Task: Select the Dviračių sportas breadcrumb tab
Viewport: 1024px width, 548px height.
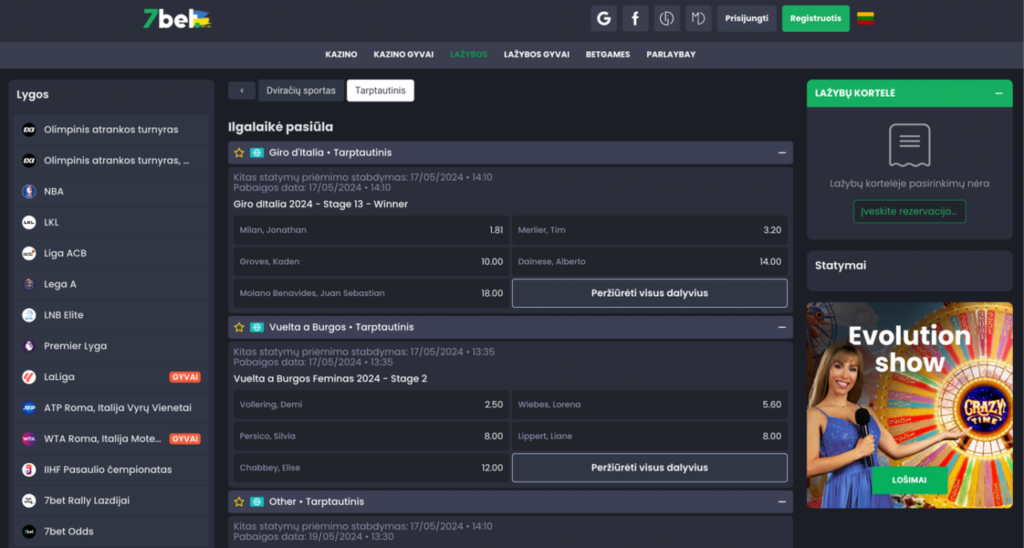Action: 300,91
